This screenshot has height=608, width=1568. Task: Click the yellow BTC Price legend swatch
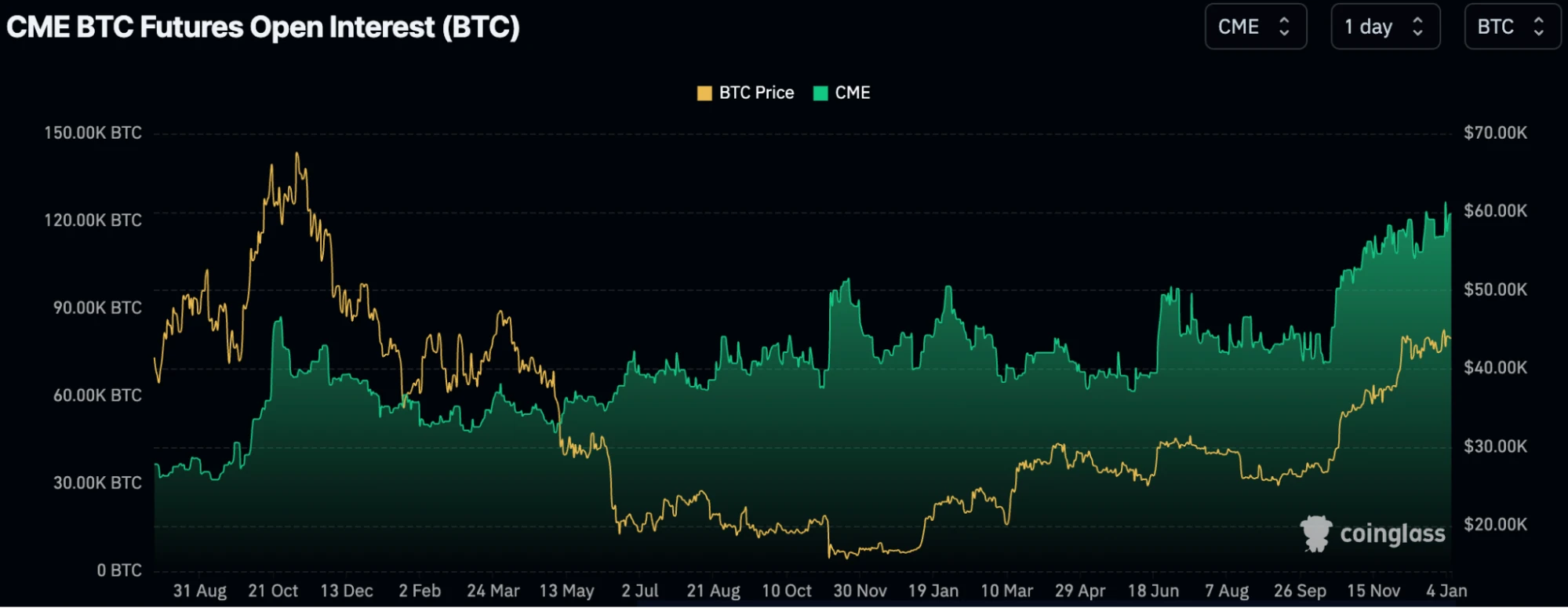coord(704,93)
